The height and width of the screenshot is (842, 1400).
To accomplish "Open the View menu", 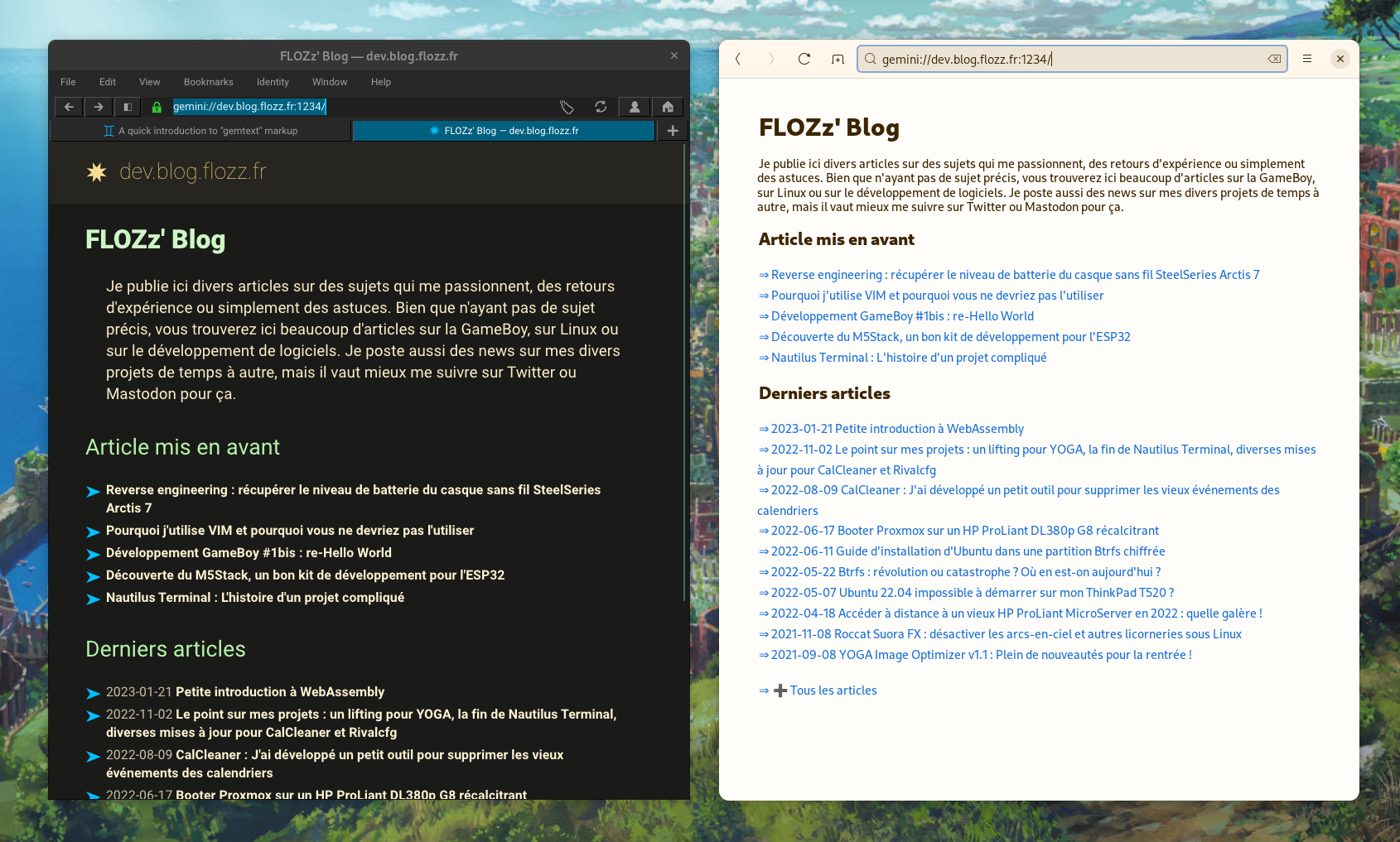I will [x=150, y=82].
